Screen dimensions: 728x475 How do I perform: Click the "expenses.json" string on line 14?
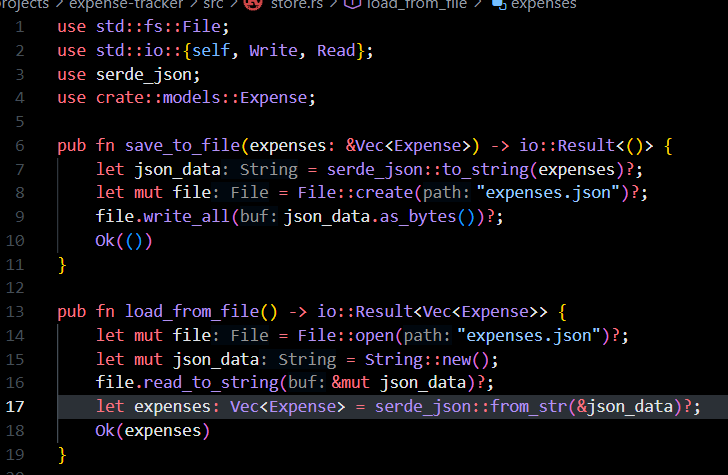click(529, 335)
